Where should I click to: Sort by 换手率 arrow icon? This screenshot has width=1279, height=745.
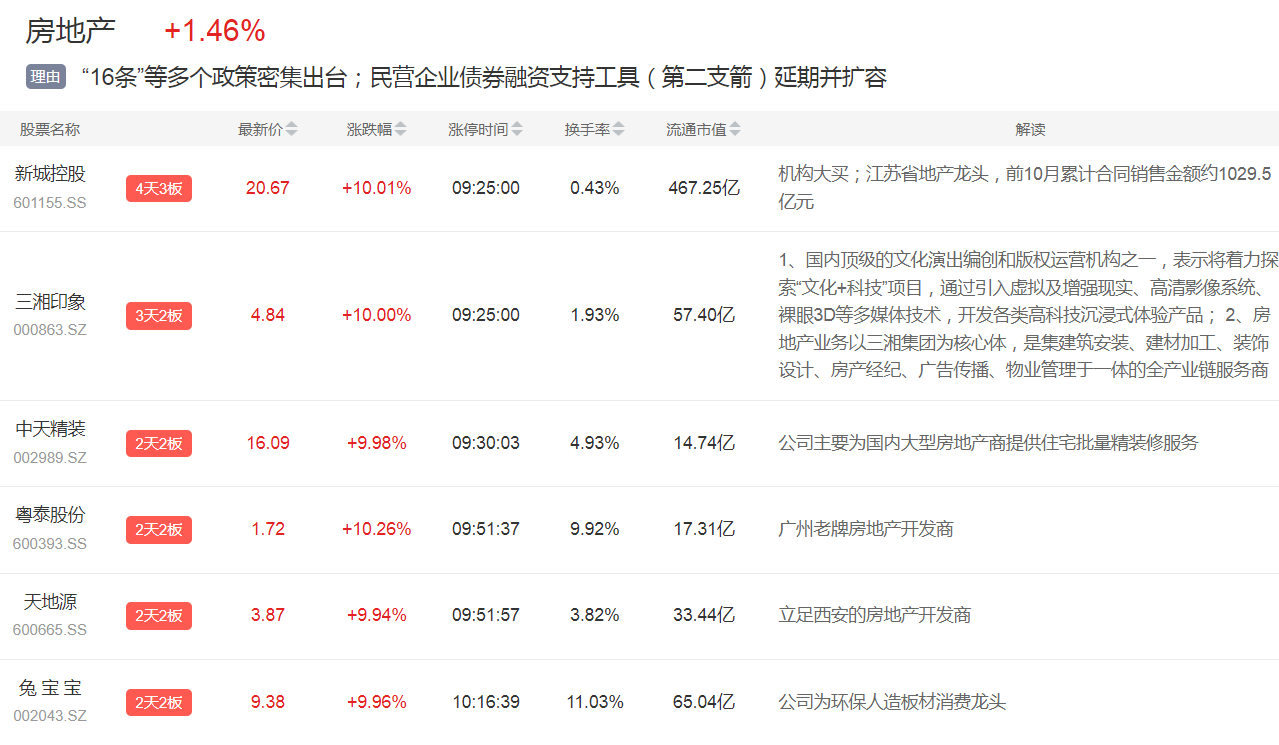618,129
